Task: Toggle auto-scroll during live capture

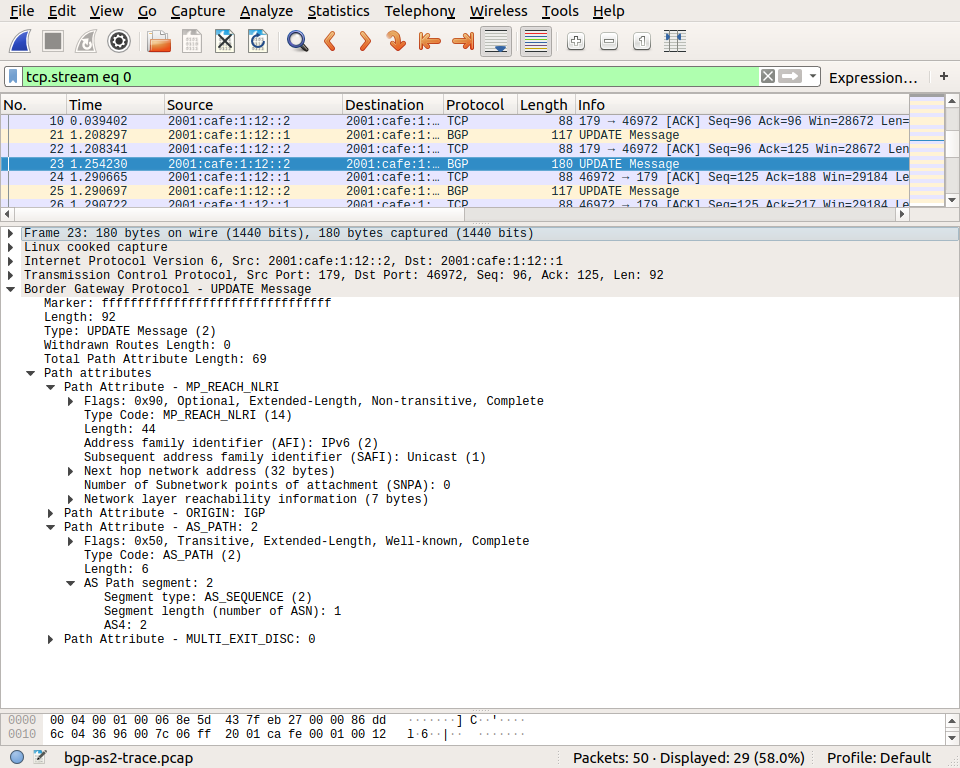Action: click(x=496, y=42)
